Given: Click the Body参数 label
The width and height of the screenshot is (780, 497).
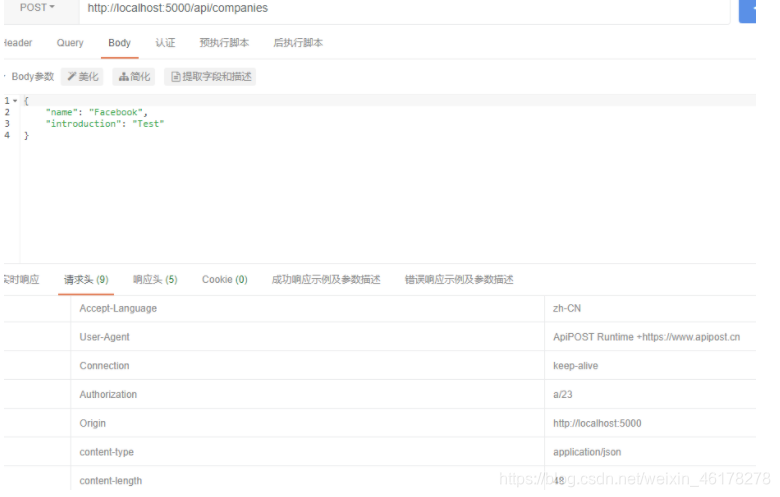Looking at the screenshot, I should click(x=32, y=77).
